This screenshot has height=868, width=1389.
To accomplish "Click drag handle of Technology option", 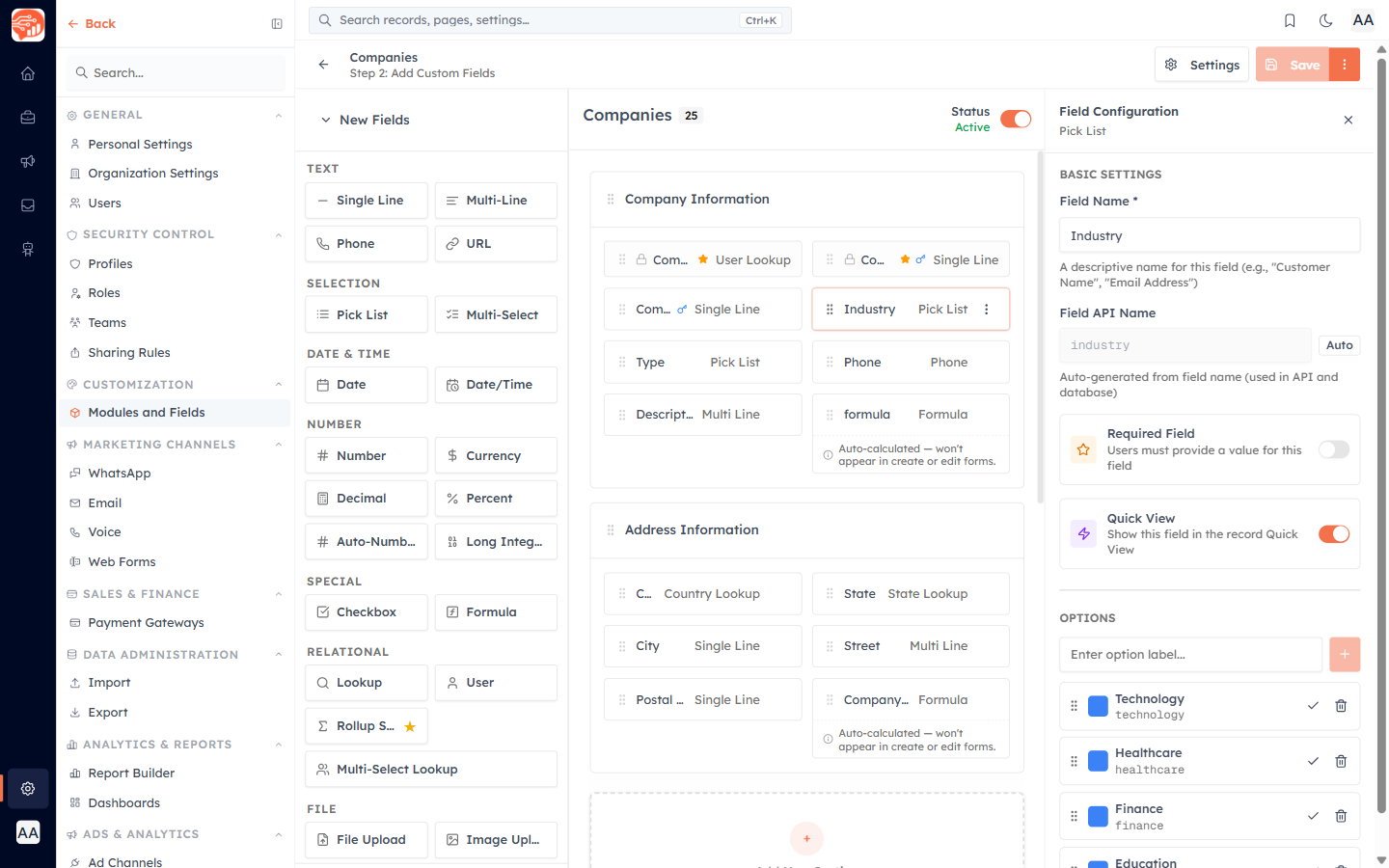I will click(1074, 706).
